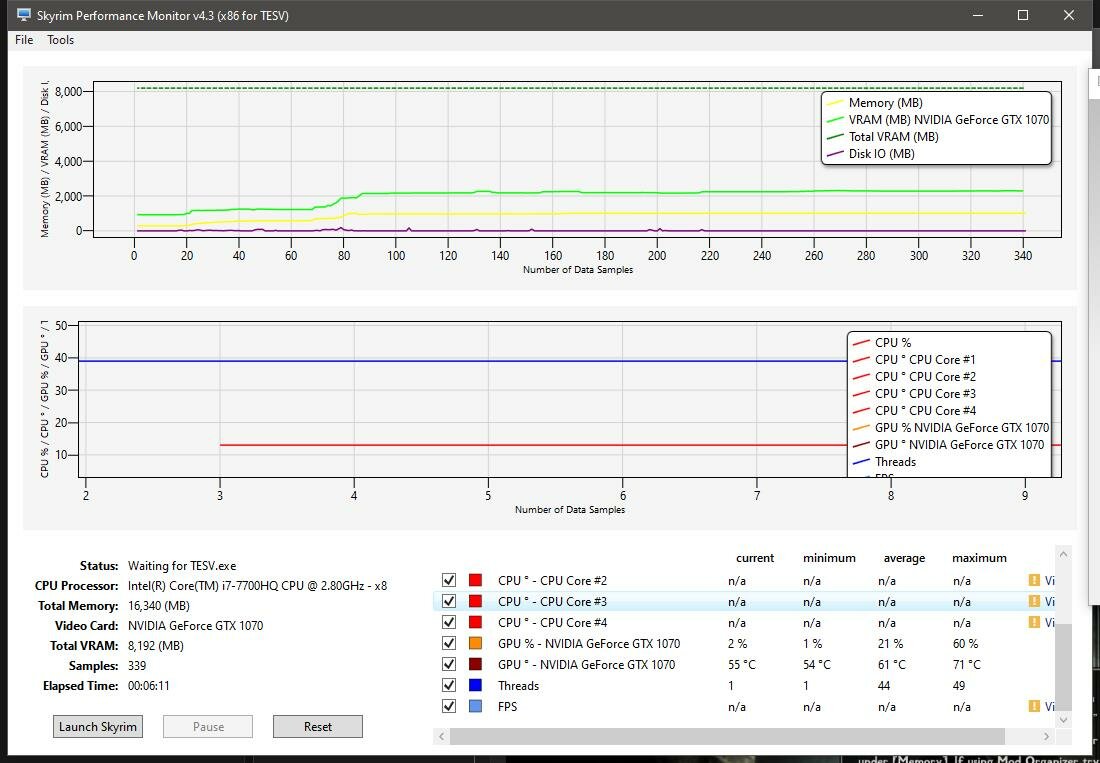Viewport: 1100px width, 763px height.
Task: Click the vertical scrollbar thumb in stats list
Action: [x=1064, y=666]
